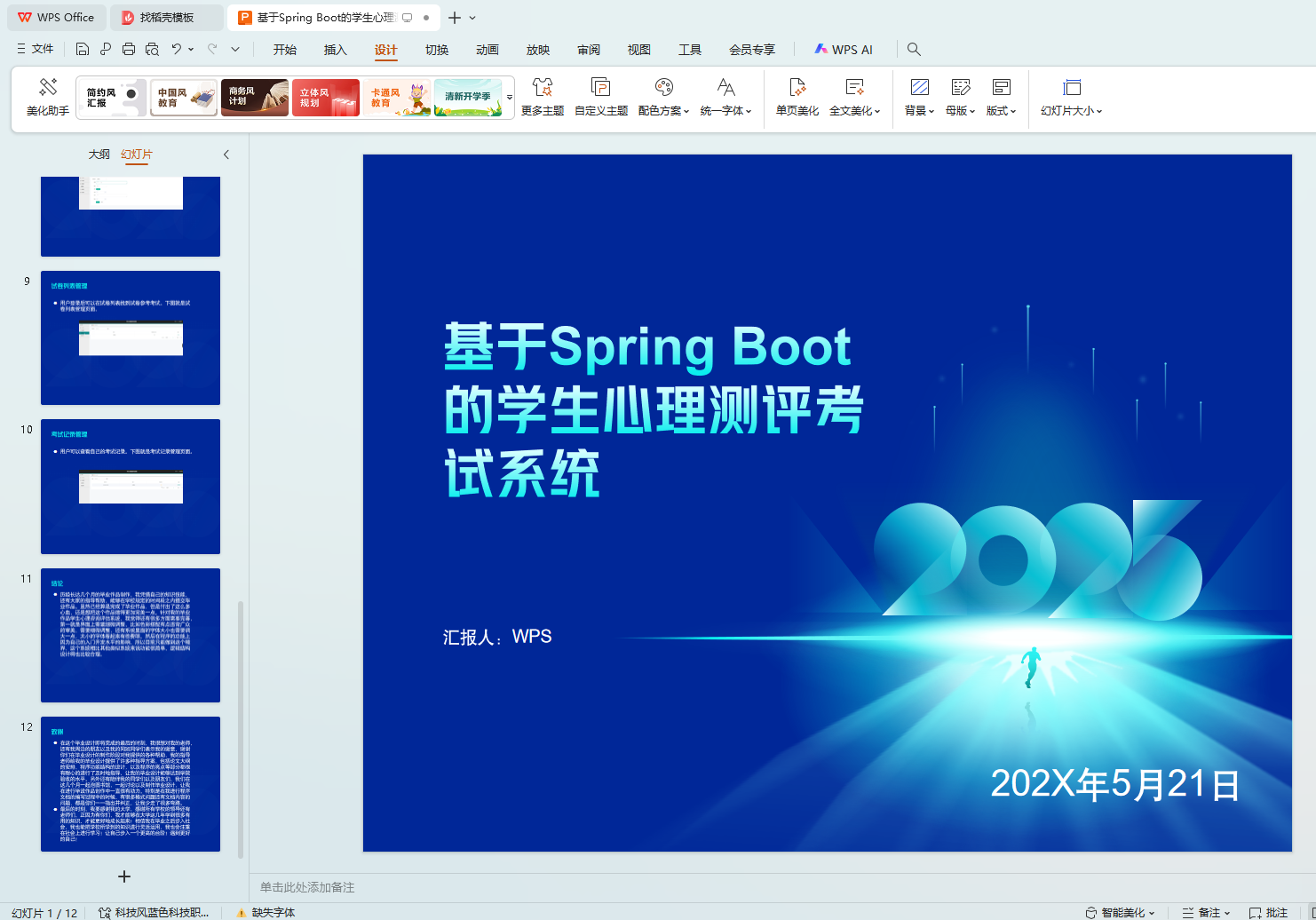Open 自定义主题 custom theme
Screen dimensions: 1316x920
pos(601,97)
